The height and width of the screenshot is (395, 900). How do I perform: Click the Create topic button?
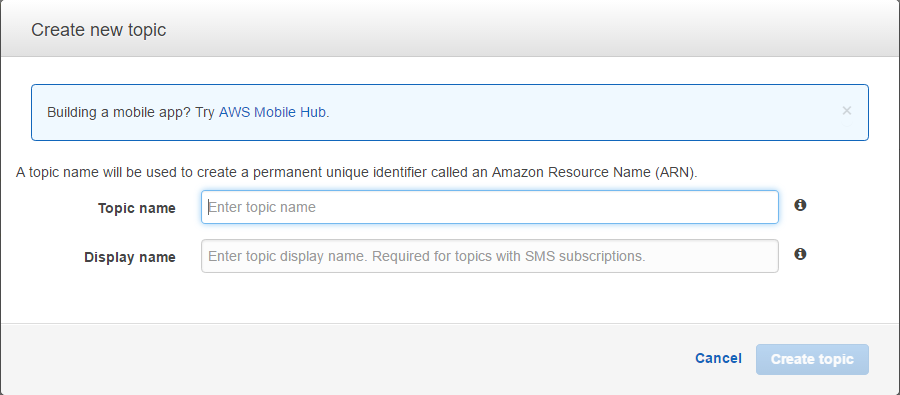coord(812,359)
